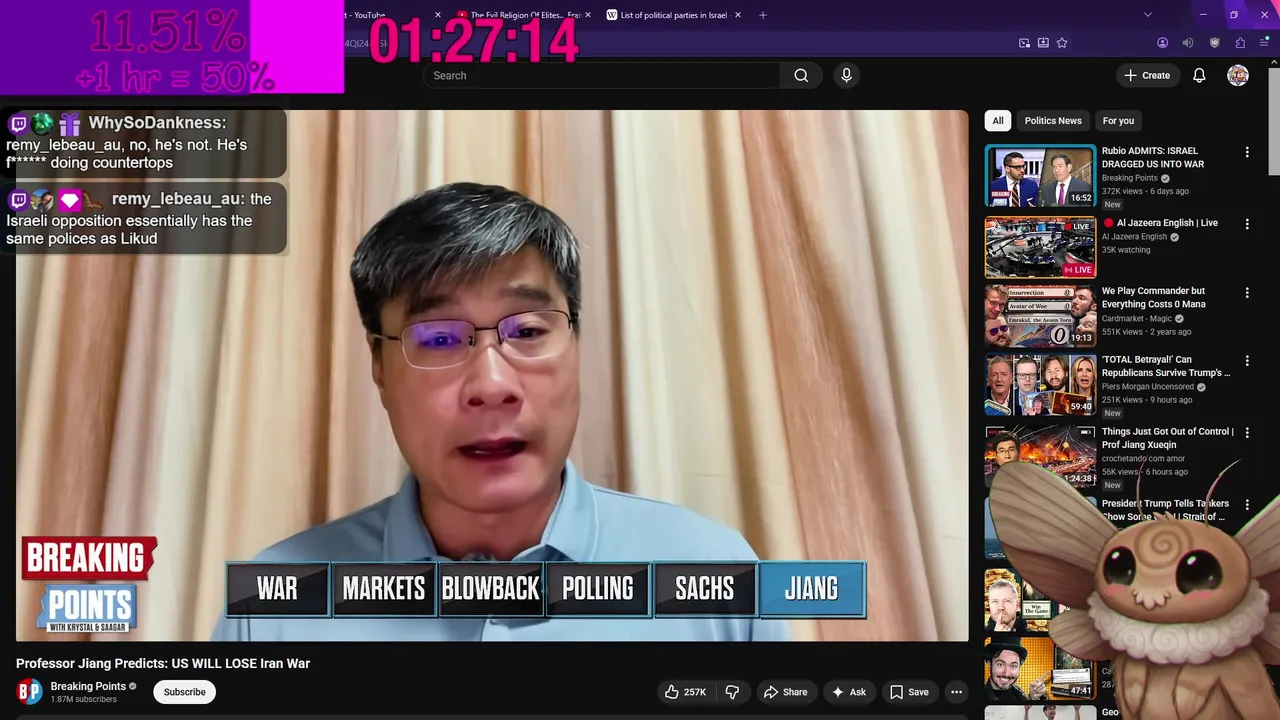Click remy_lebeau_au chat message overlay
Image resolution: width=1280 pixels, height=720 pixels.
coord(144,218)
